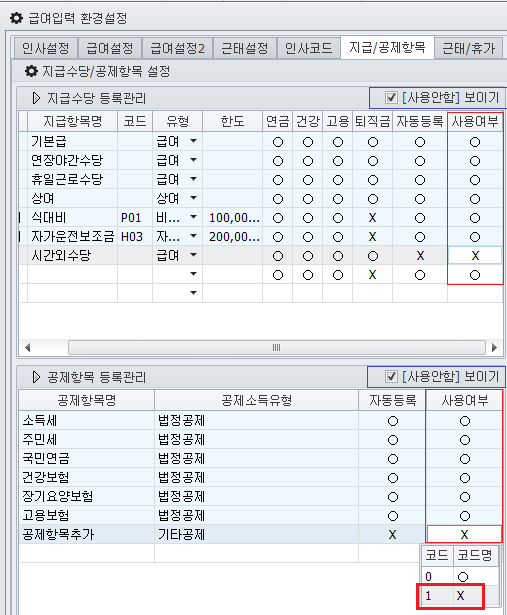507x615 pixels.
Task: Switch to the 급여설정2 tab
Action: (177, 48)
